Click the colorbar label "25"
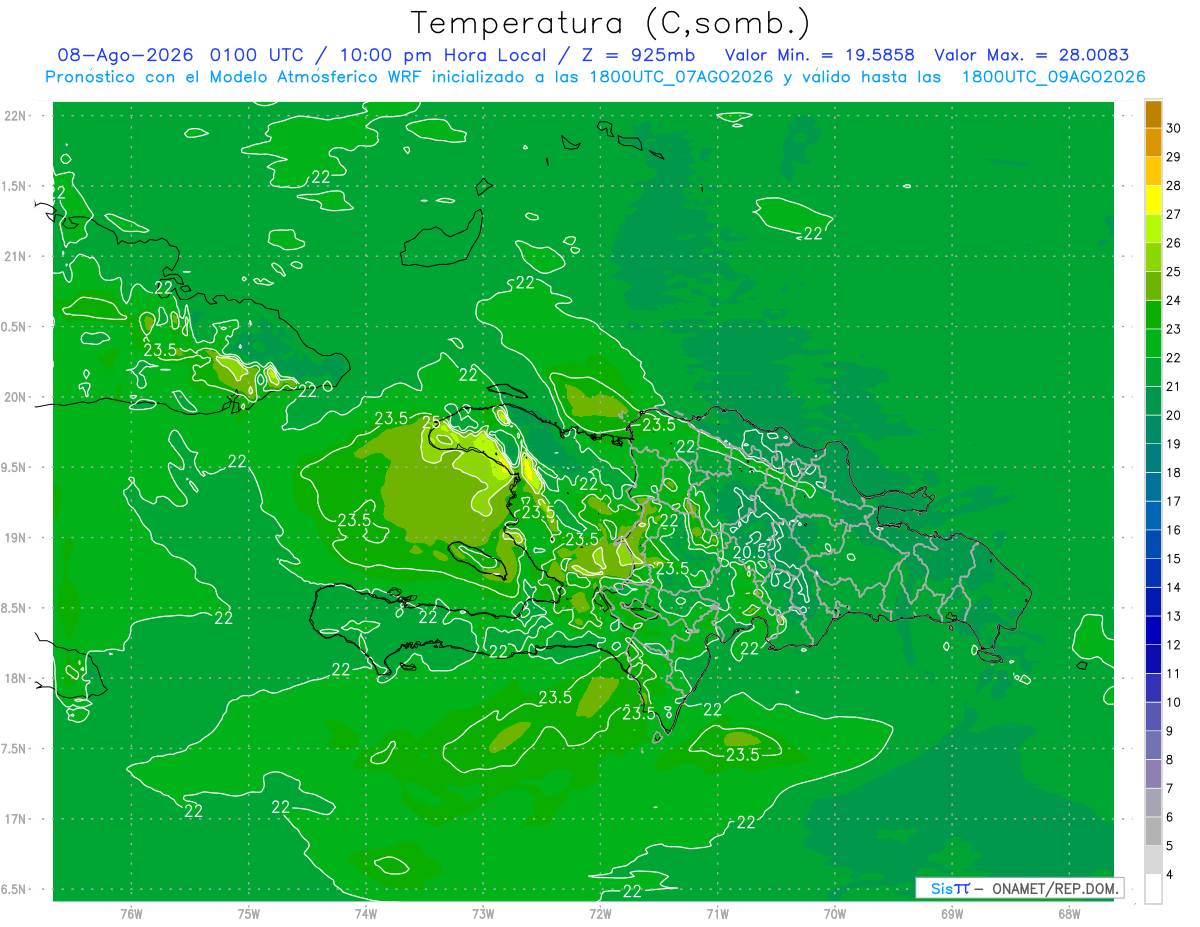This screenshot has height=927, width=1200. 1174,272
